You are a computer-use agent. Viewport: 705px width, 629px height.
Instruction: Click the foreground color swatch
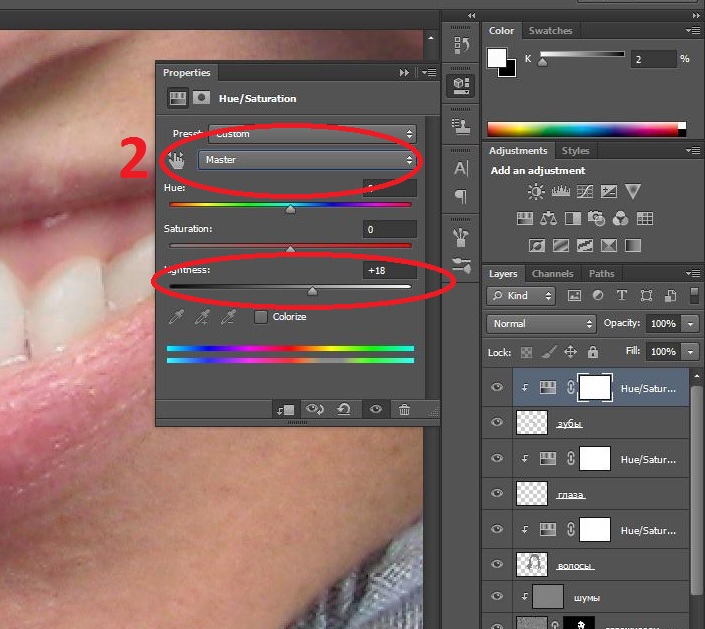497,58
